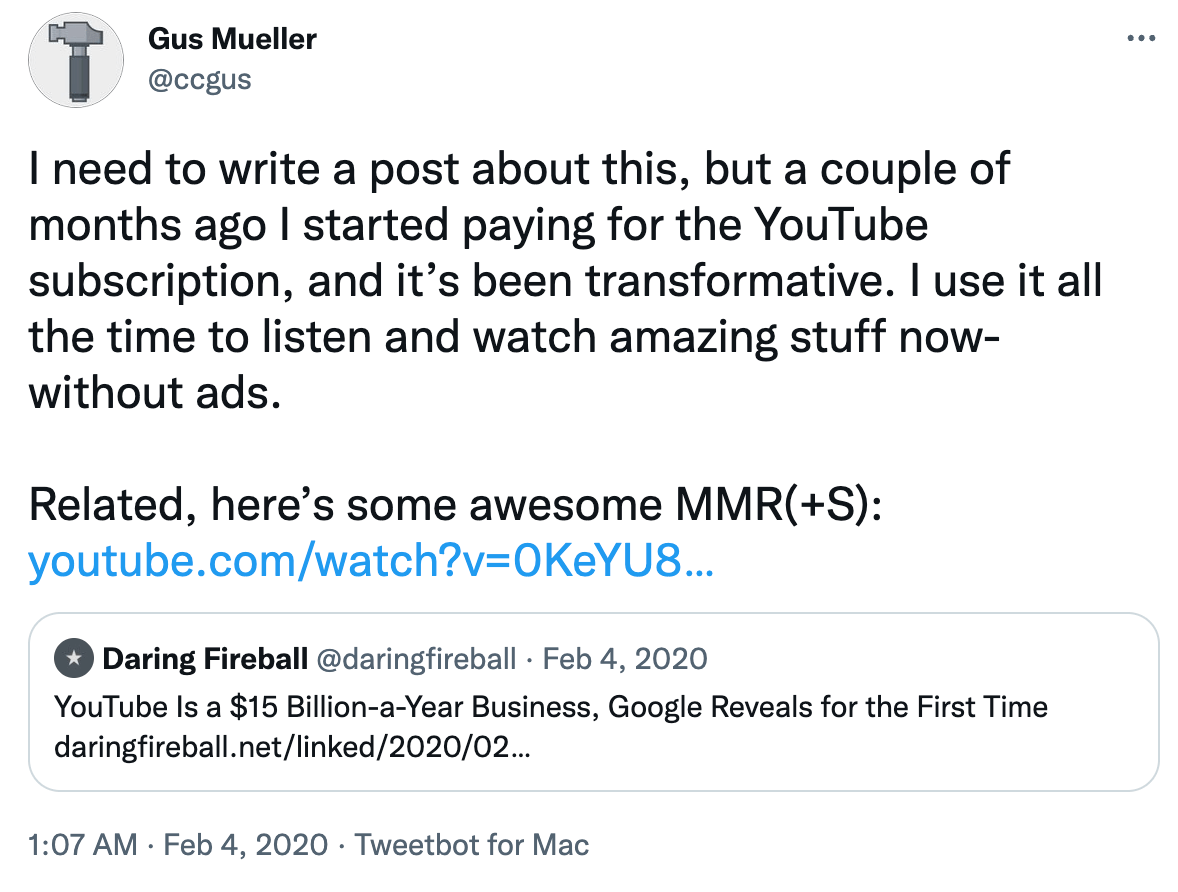Viewport: 1178px width, 892px height.
Task: Click the Daring Fireball star avatar icon
Action: click(x=74, y=659)
